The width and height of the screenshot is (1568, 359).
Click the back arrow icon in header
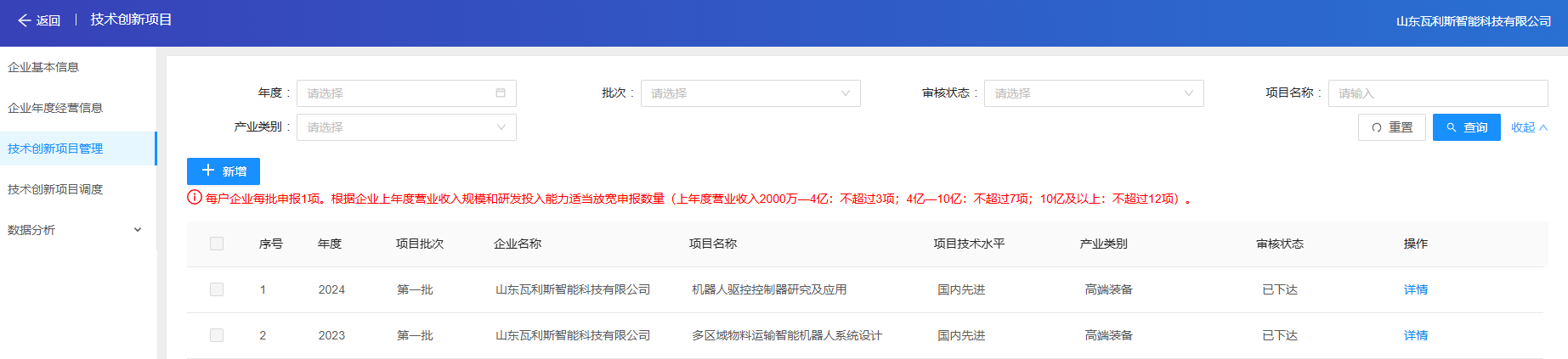click(25, 20)
